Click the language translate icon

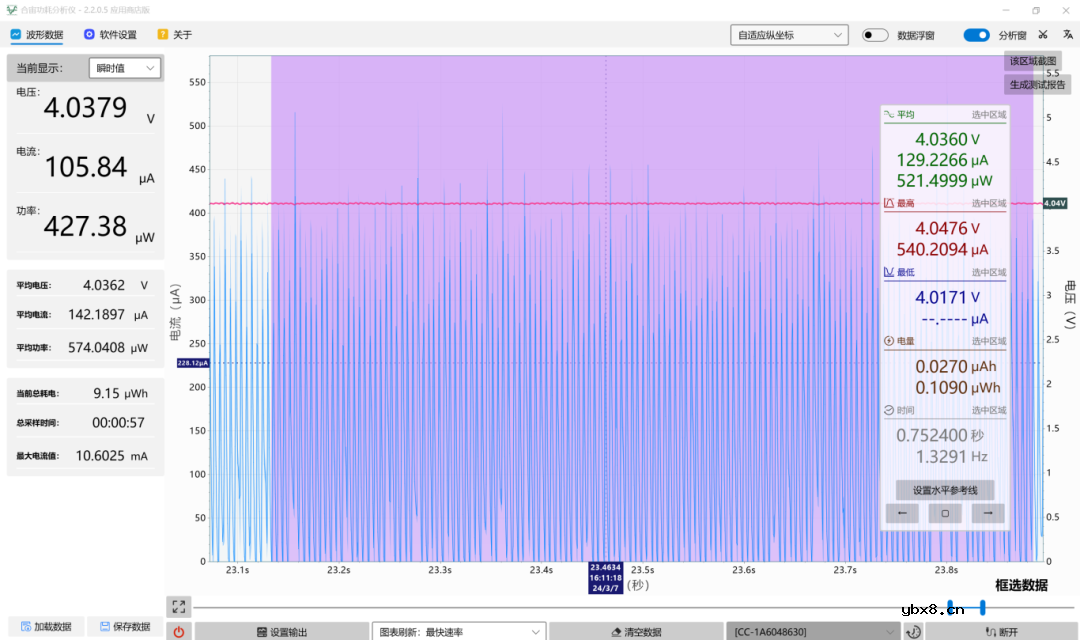pyautogui.click(x=1067, y=35)
